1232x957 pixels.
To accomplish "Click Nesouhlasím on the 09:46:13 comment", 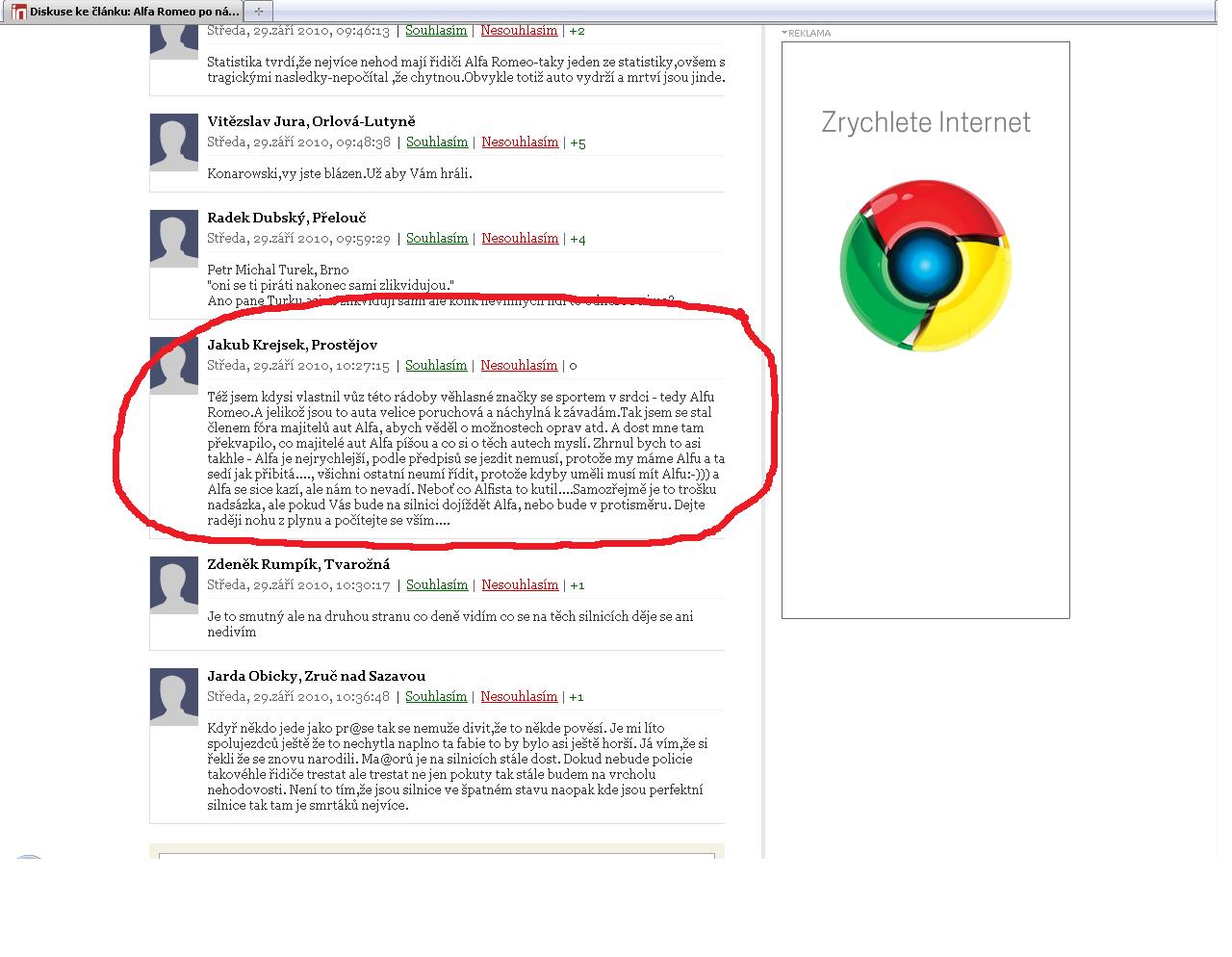I will point(519,30).
